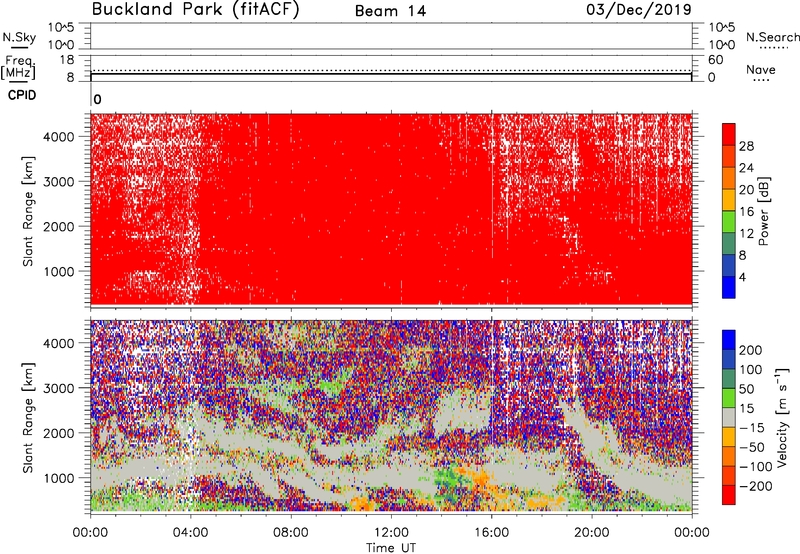
Task: Click the '18' frequency axis tick
Action: 67,60
